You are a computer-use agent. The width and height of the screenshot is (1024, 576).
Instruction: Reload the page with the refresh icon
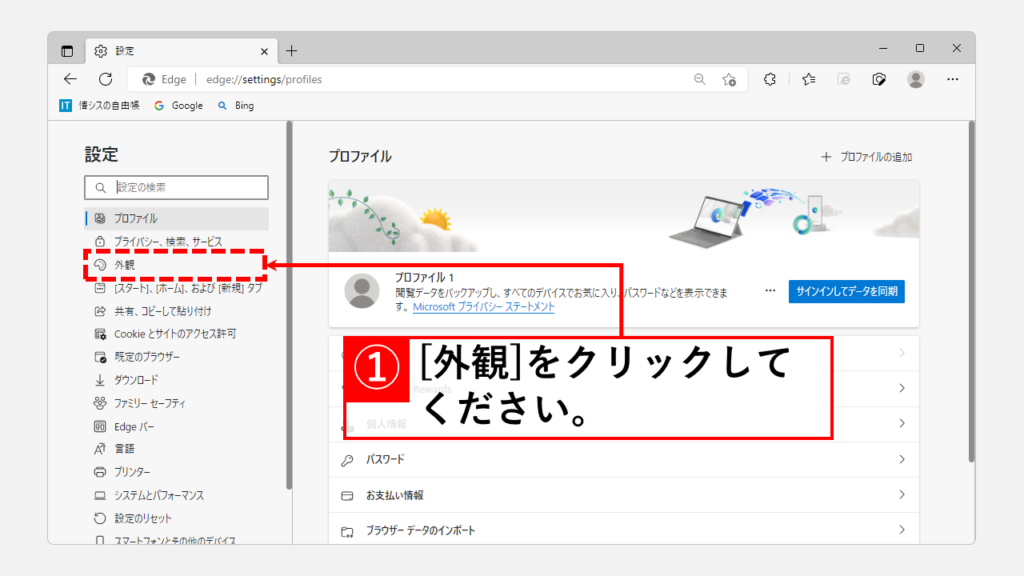pos(105,79)
